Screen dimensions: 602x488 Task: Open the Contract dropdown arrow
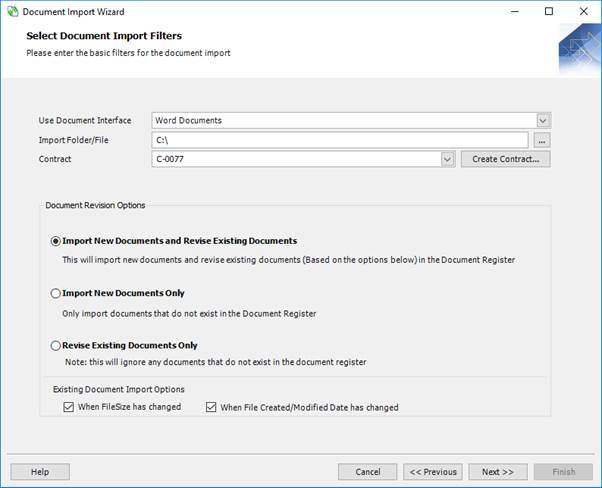pyautogui.click(x=447, y=159)
